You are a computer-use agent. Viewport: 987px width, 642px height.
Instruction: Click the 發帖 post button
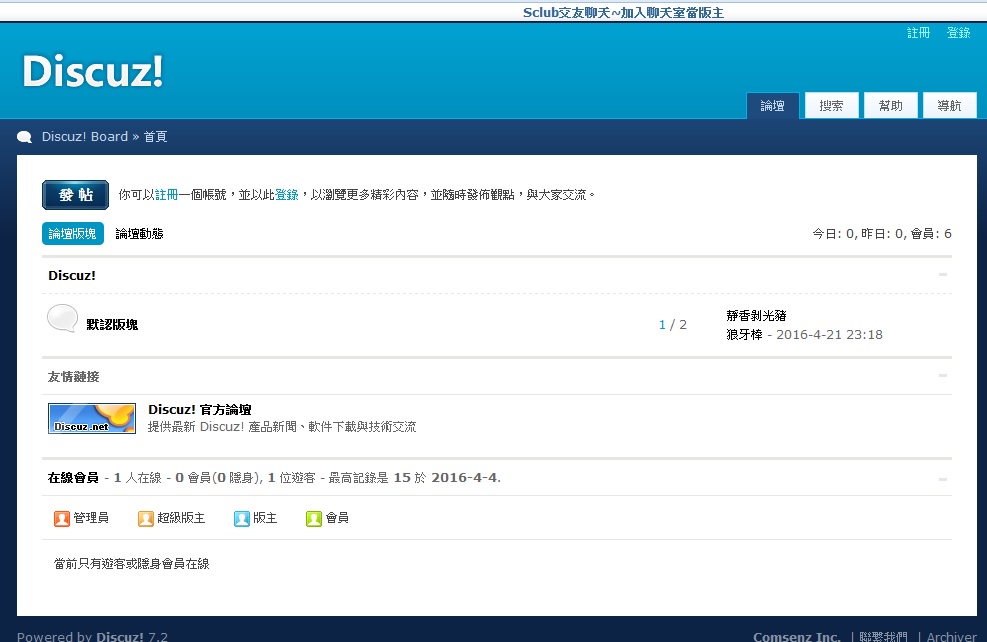[x=76, y=195]
